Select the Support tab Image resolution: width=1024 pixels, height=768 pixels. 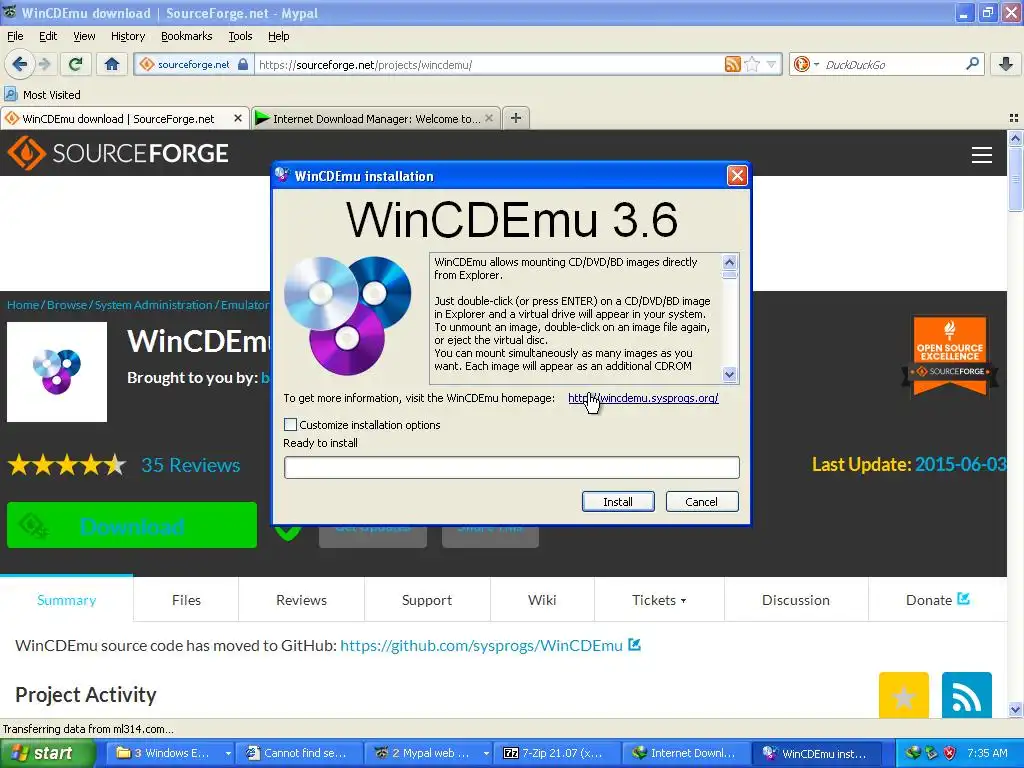[426, 600]
